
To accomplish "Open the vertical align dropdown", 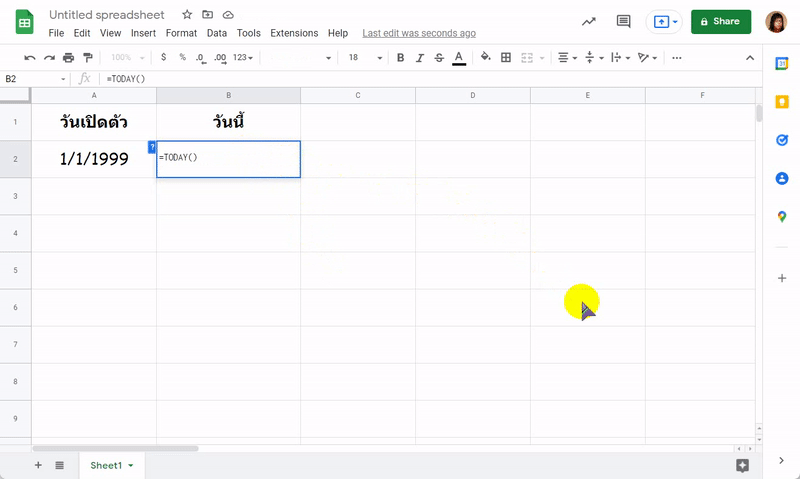I will [594, 58].
